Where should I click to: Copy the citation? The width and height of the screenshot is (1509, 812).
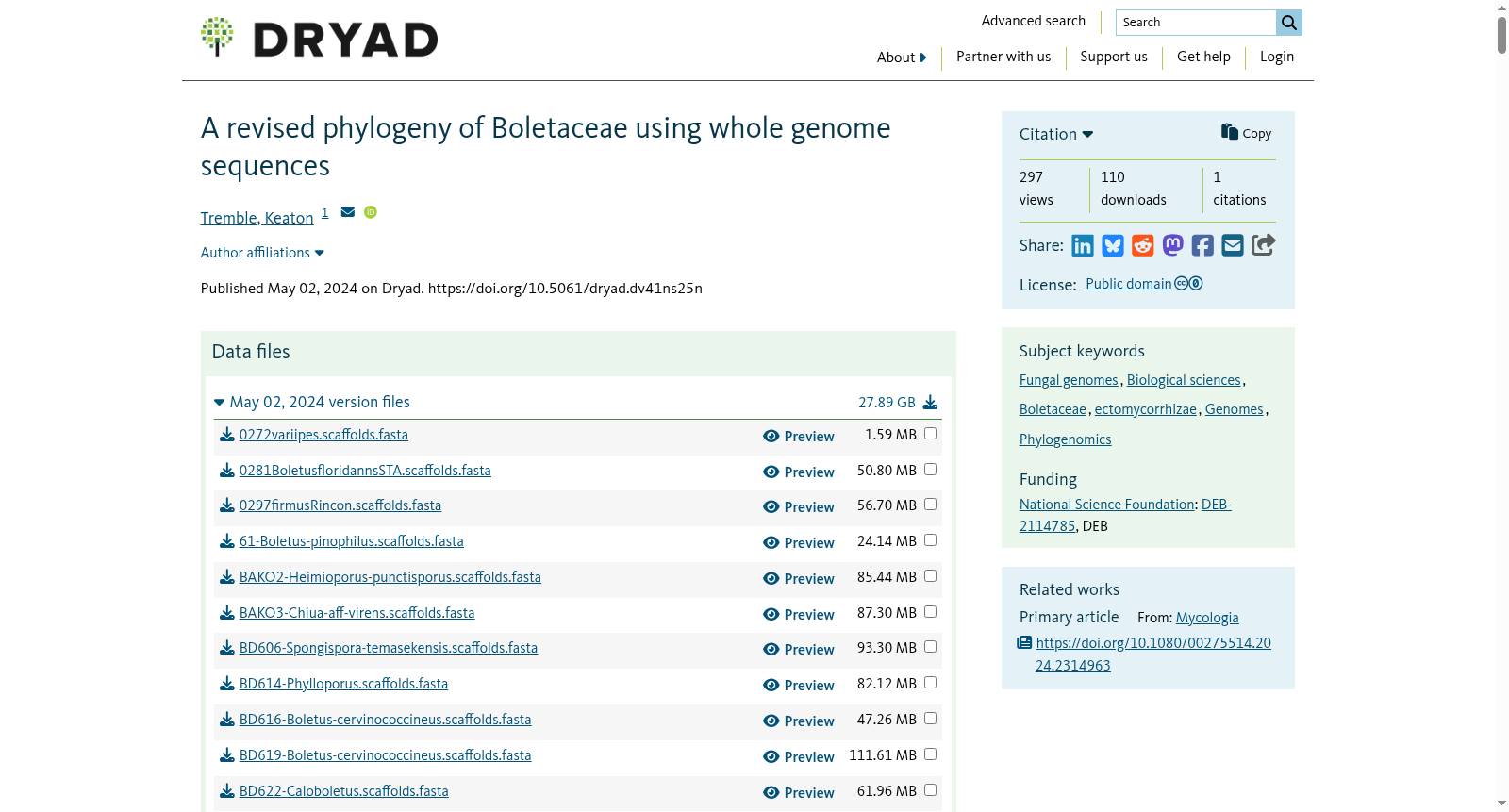click(1246, 133)
